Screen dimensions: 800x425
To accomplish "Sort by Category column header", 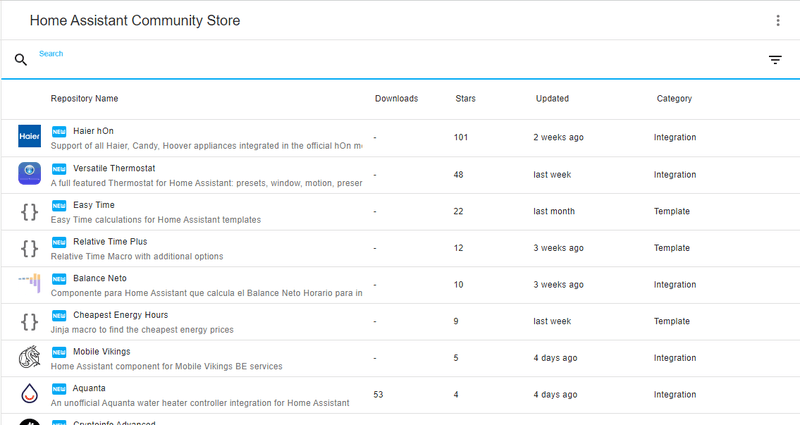I will click(674, 98).
